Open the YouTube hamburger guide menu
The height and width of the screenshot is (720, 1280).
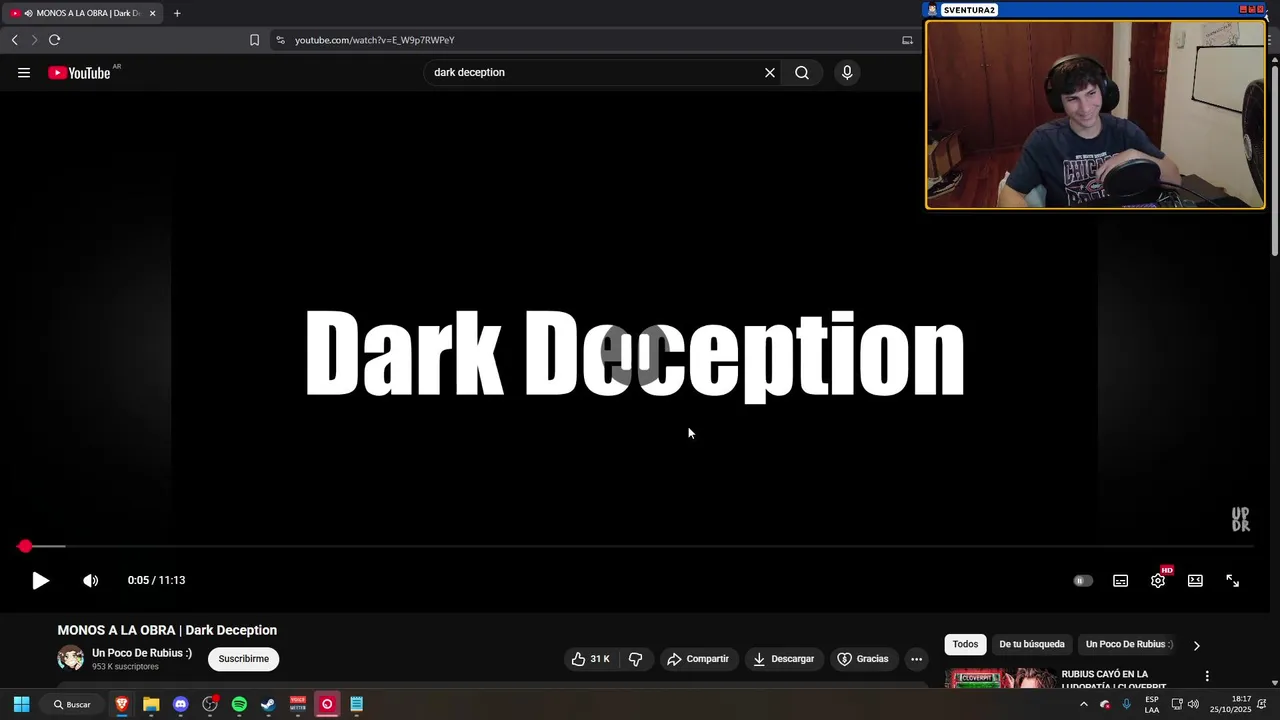click(24, 72)
